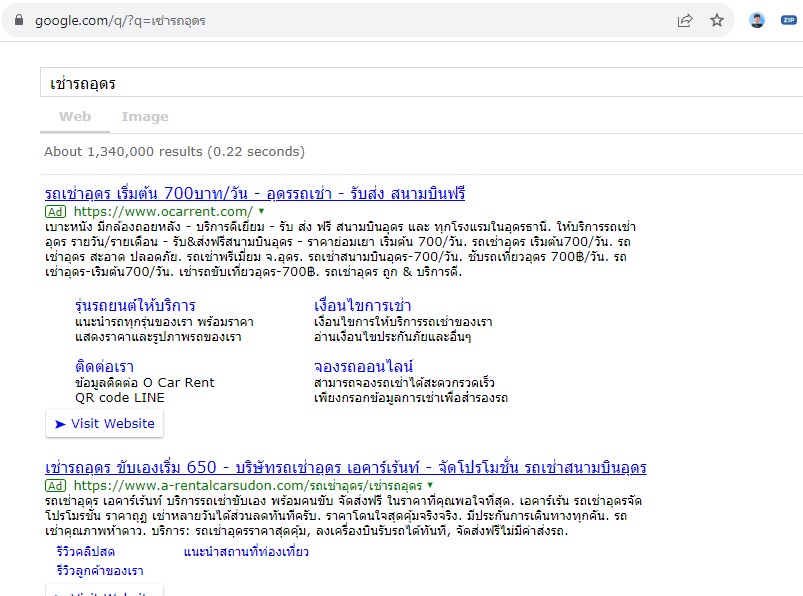The image size is (803, 596).
Task: Click Visit Website button under ocarrent ad
Action: coord(104,423)
